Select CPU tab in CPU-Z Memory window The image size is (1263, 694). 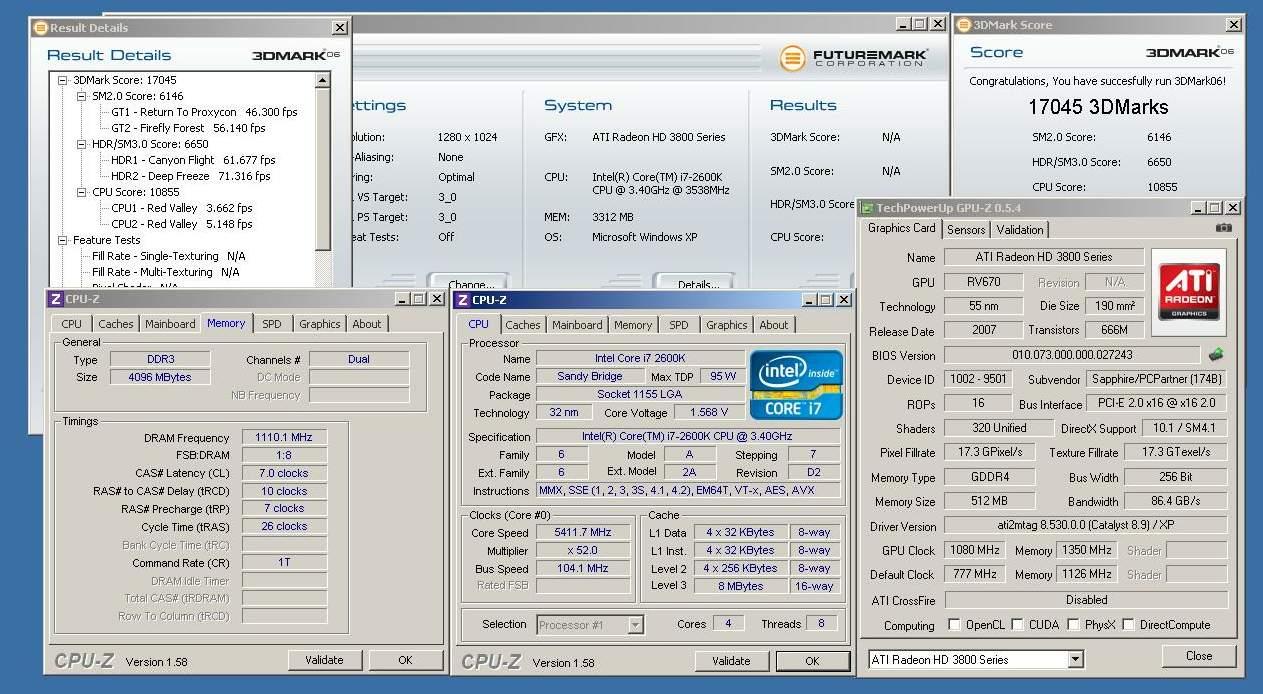coord(71,324)
